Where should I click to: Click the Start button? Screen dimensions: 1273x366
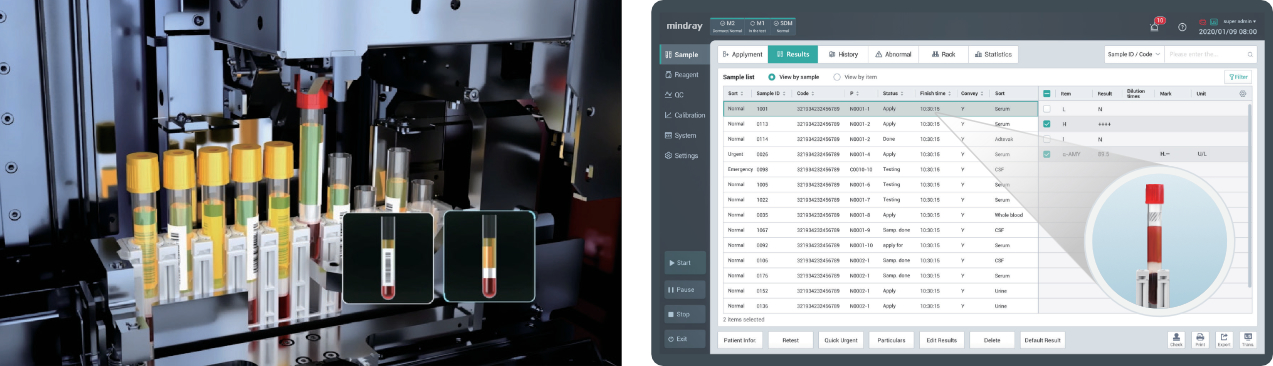click(684, 263)
